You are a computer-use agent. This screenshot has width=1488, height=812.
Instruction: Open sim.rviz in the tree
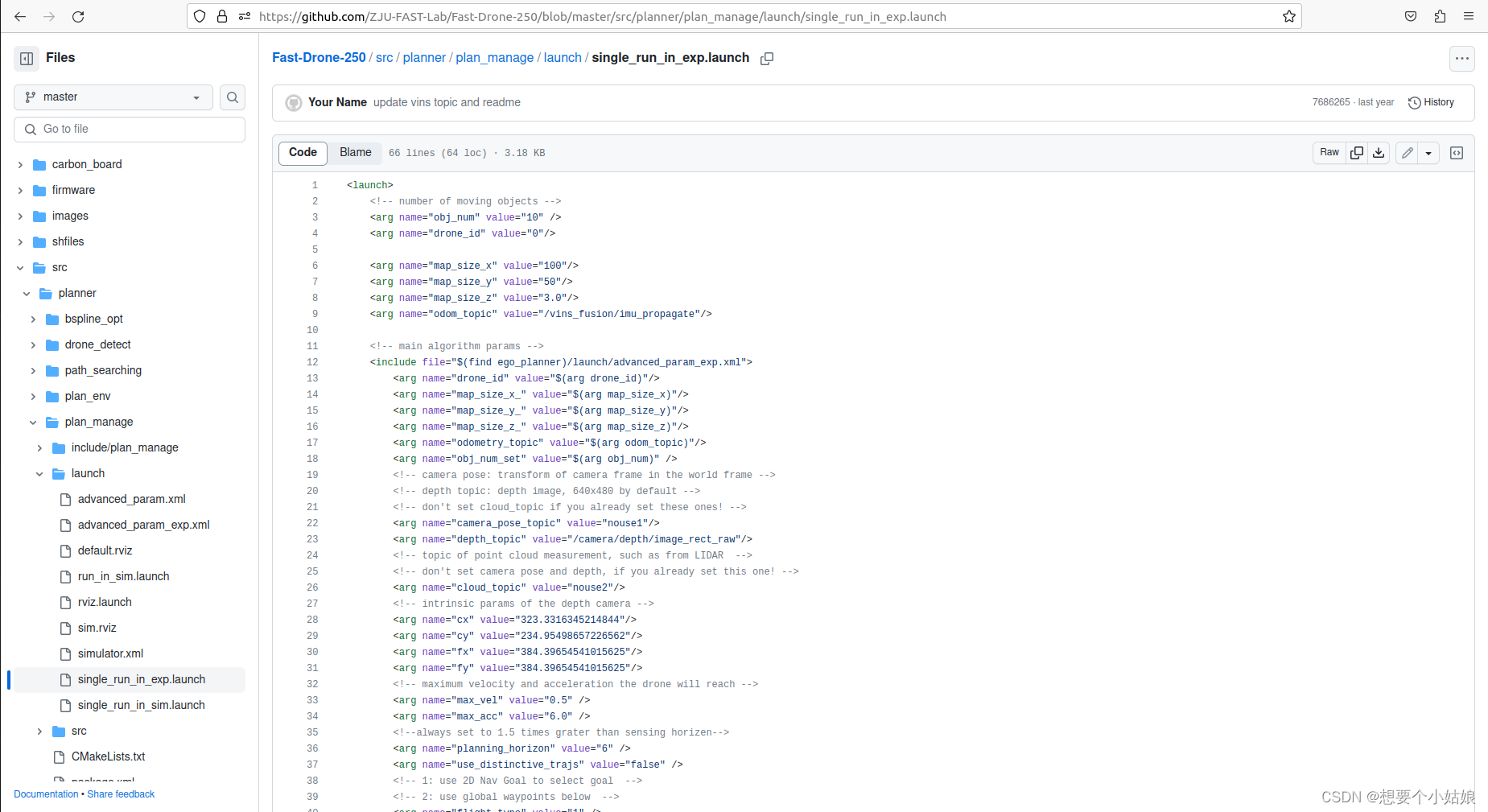[x=97, y=628]
